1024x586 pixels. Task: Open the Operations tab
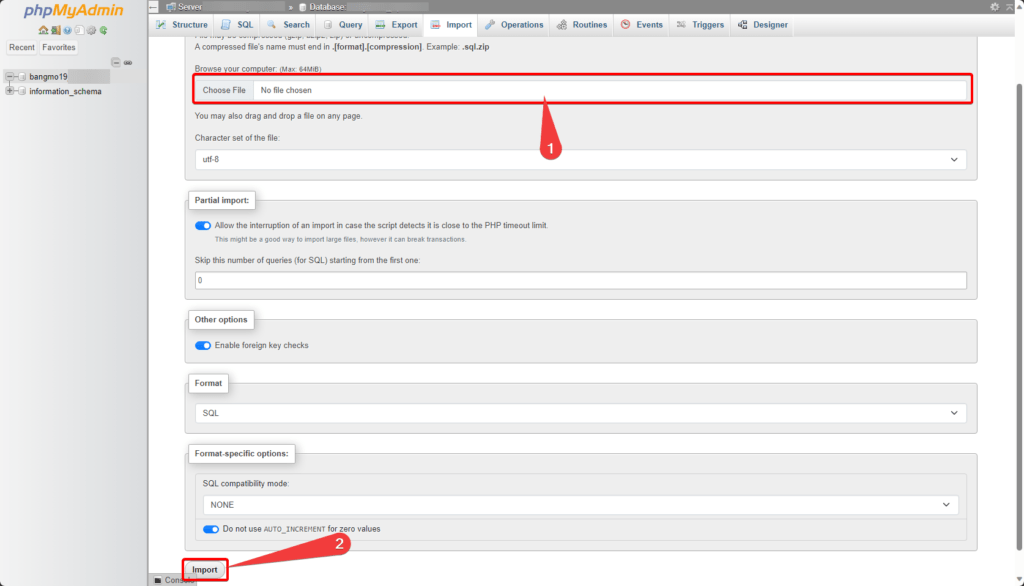(514, 25)
